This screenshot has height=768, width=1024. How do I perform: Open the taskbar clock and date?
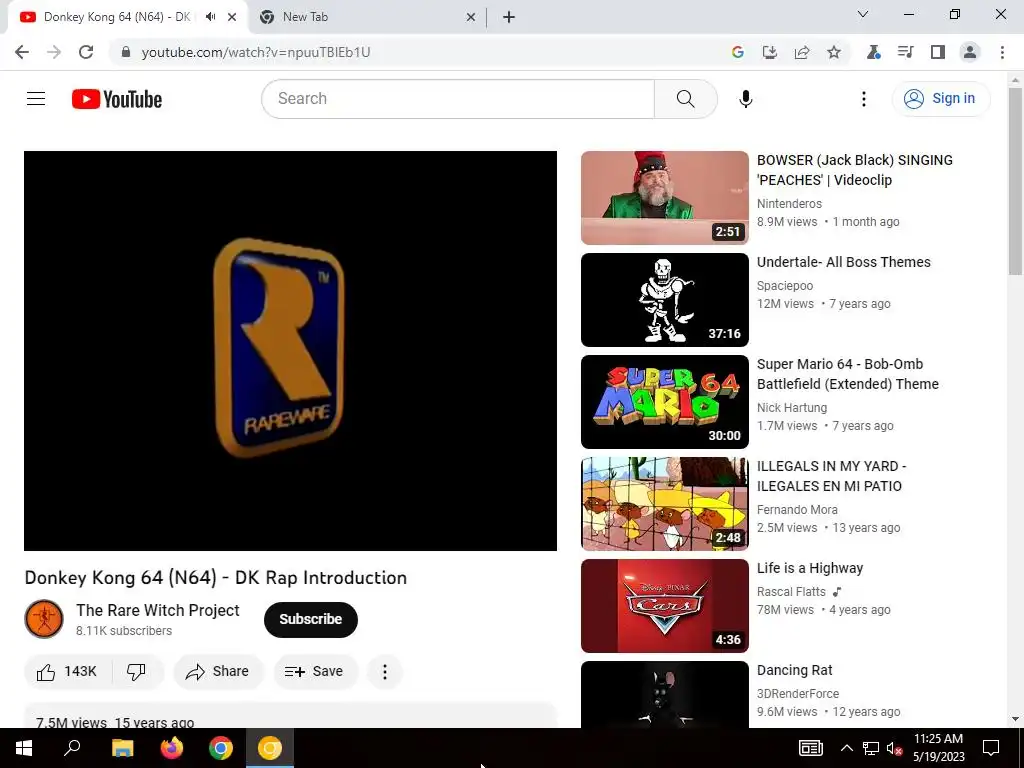pyautogui.click(x=938, y=748)
